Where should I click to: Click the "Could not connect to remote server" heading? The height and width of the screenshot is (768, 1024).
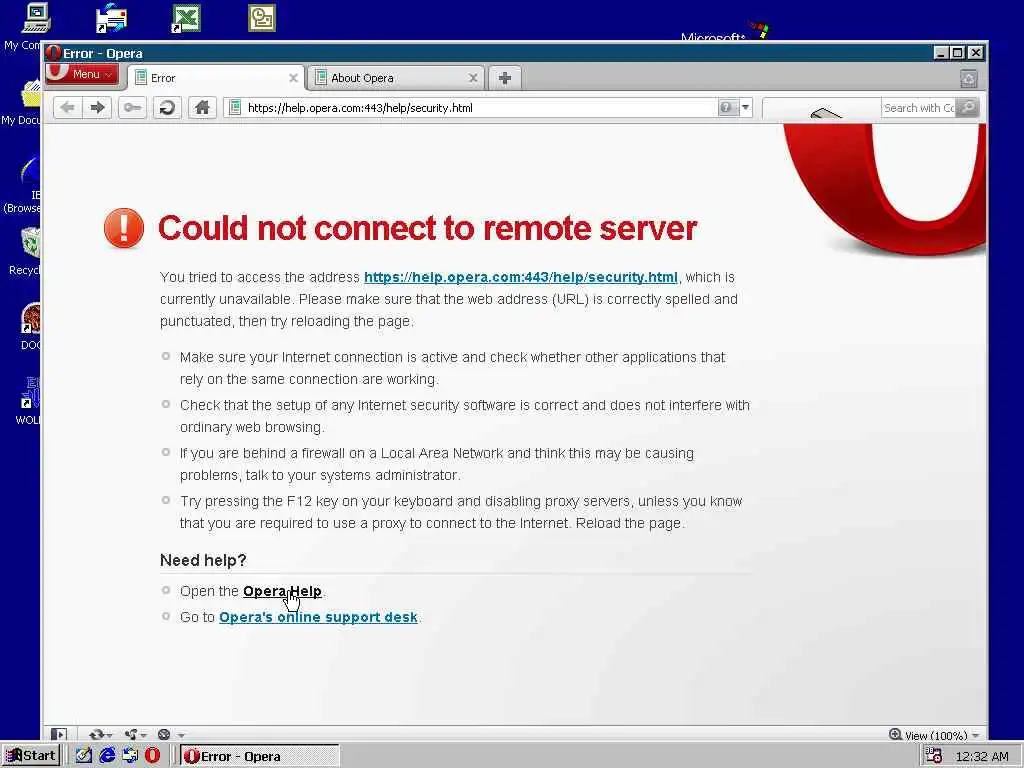coord(427,228)
